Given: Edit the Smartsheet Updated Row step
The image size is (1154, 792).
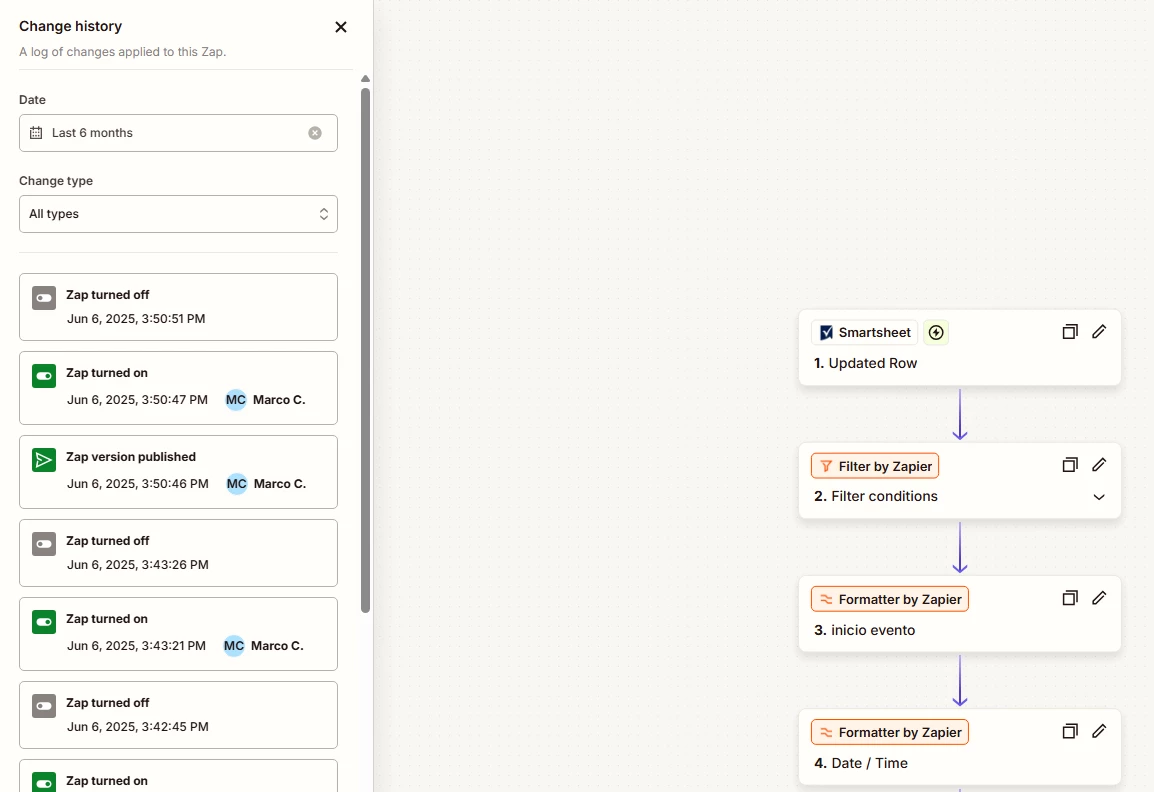Looking at the screenshot, I should (x=1099, y=332).
